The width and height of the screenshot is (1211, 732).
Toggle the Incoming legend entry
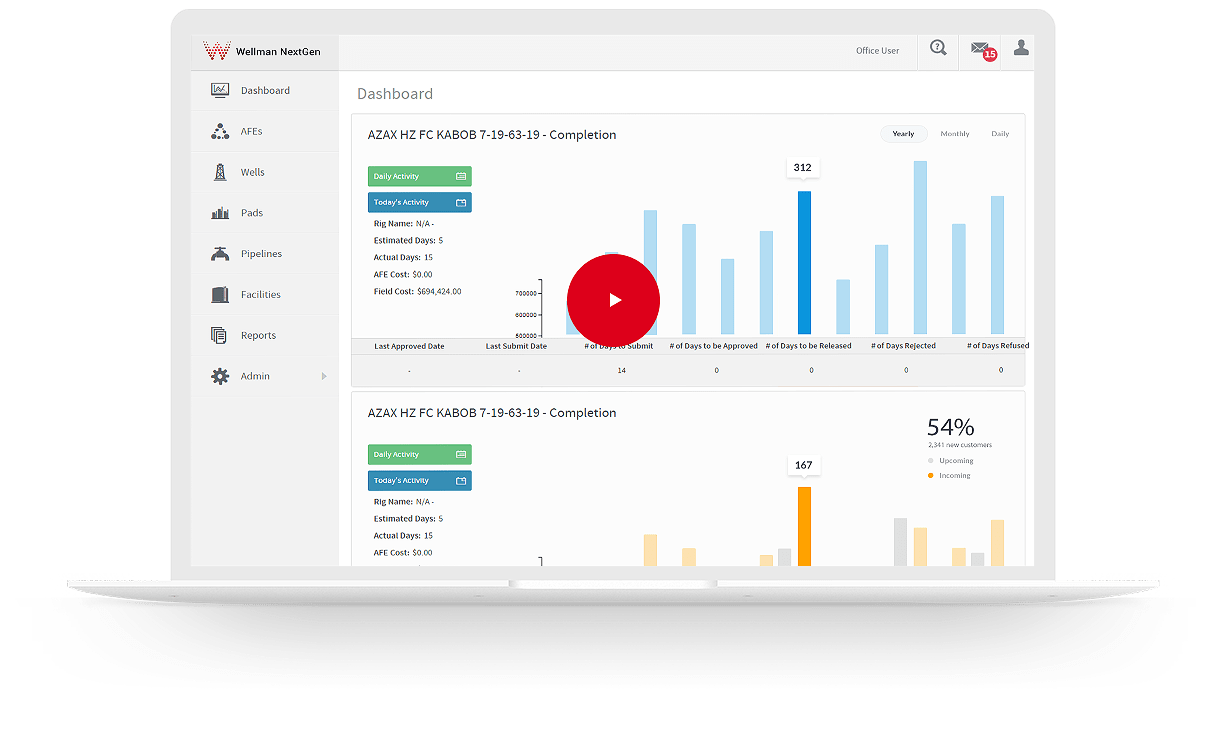[x=950, y=475]
